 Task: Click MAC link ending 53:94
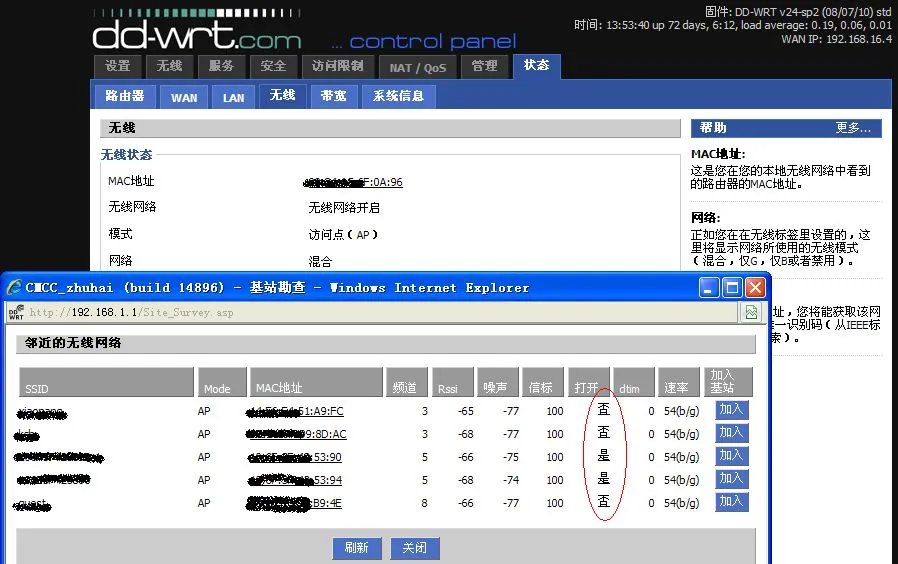pyautogui.click(x=295, y=480)
